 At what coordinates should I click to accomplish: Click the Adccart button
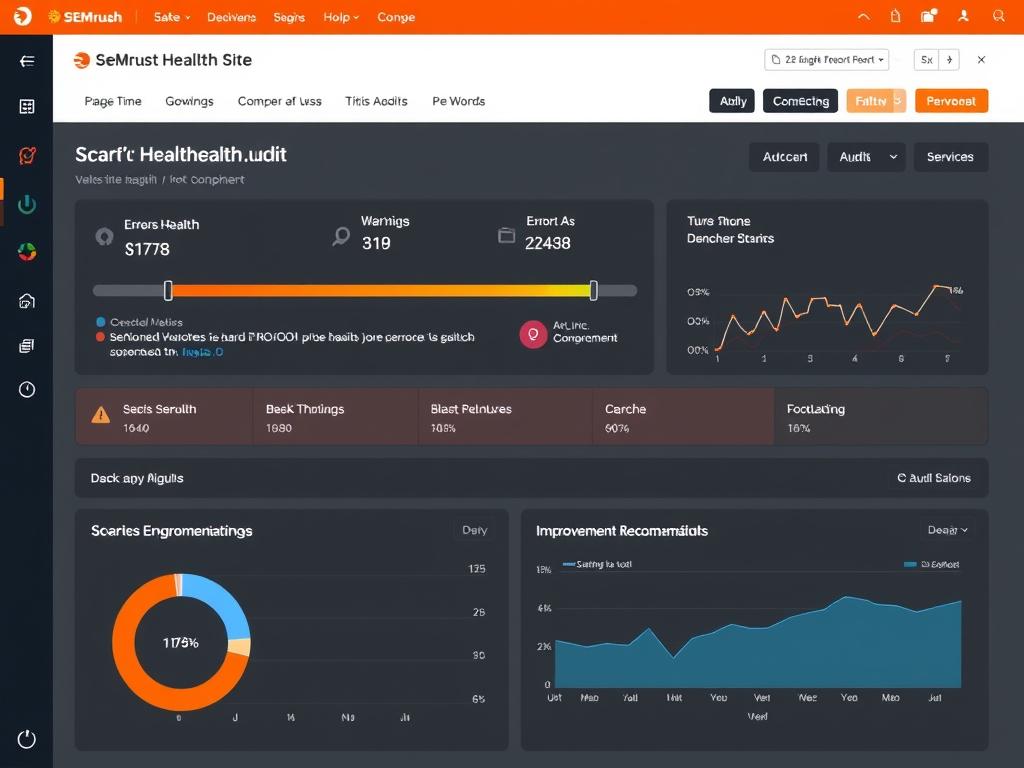[784, 157]
